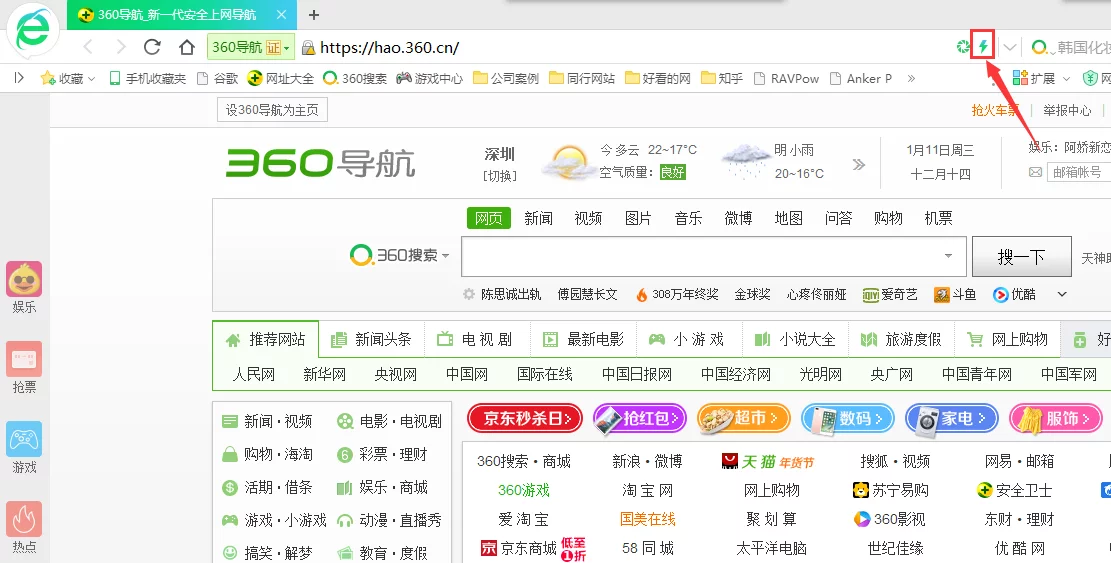The height and width of the screenshot is (563, 1111).
Task: Click the 360导航 site logo
Action: [321, 163]
